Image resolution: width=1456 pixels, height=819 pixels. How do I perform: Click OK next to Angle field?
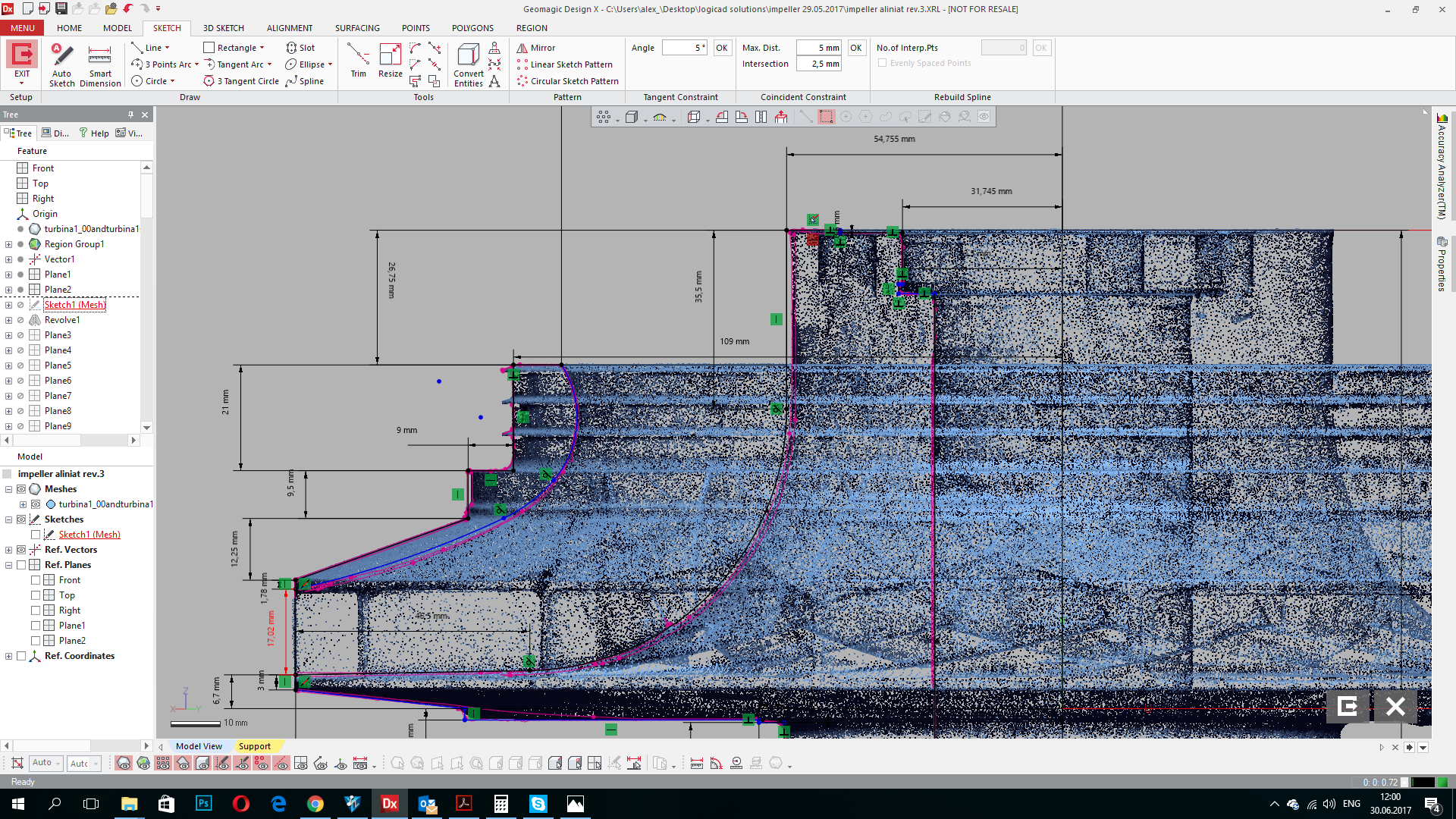pyautogui.click(x=722, y=48)
